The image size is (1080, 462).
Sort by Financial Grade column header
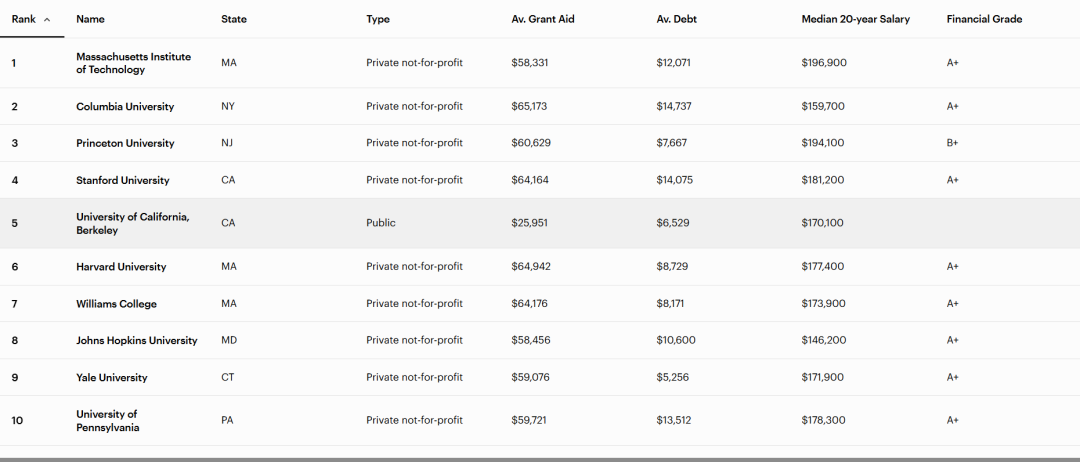(984, 19)
